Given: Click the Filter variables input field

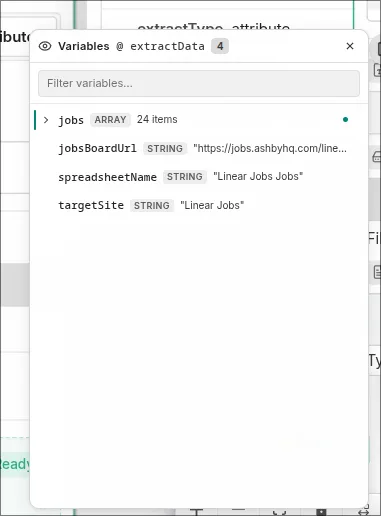Looking at the screenshot, I should 199,83.
